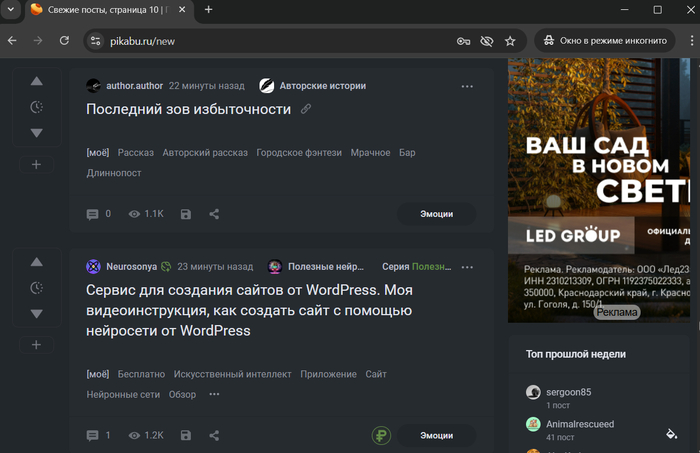The width and height of the screenshot is (700, 453).
Task: Open the "Авторские истории" community
Action: click(323, 86)
